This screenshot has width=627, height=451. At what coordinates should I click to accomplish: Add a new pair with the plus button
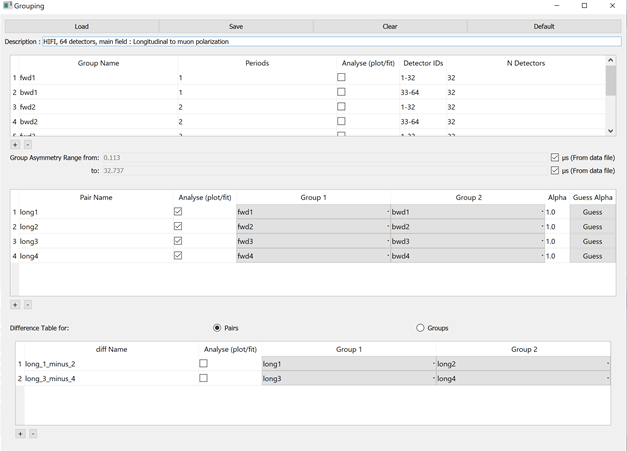coord(15,304)
